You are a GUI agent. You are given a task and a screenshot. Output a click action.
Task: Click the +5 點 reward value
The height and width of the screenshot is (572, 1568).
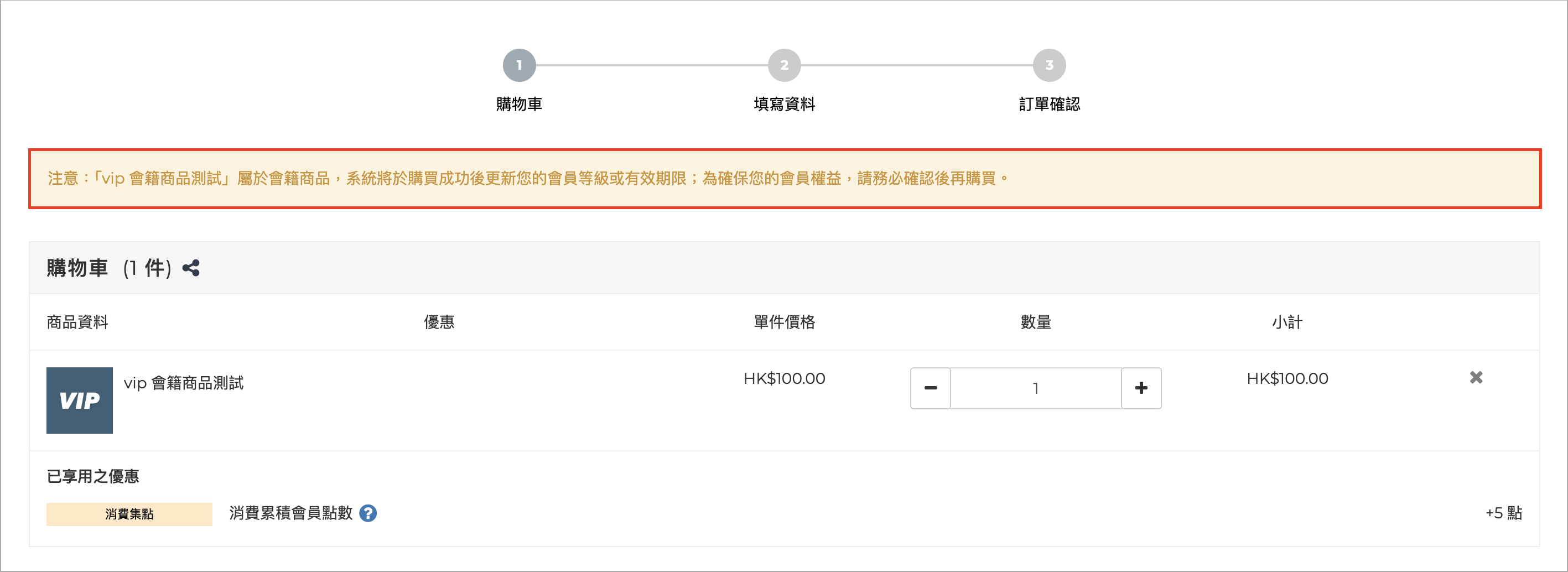pyautogui.click(x=1503, y=513)
